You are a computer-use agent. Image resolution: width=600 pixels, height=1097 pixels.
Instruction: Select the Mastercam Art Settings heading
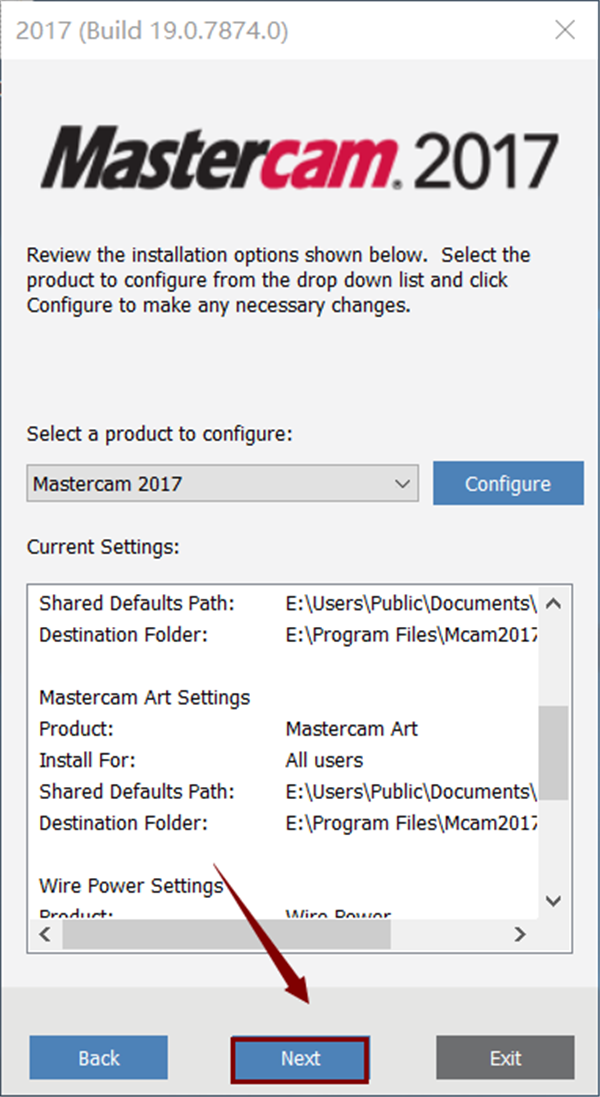point(144,697)
